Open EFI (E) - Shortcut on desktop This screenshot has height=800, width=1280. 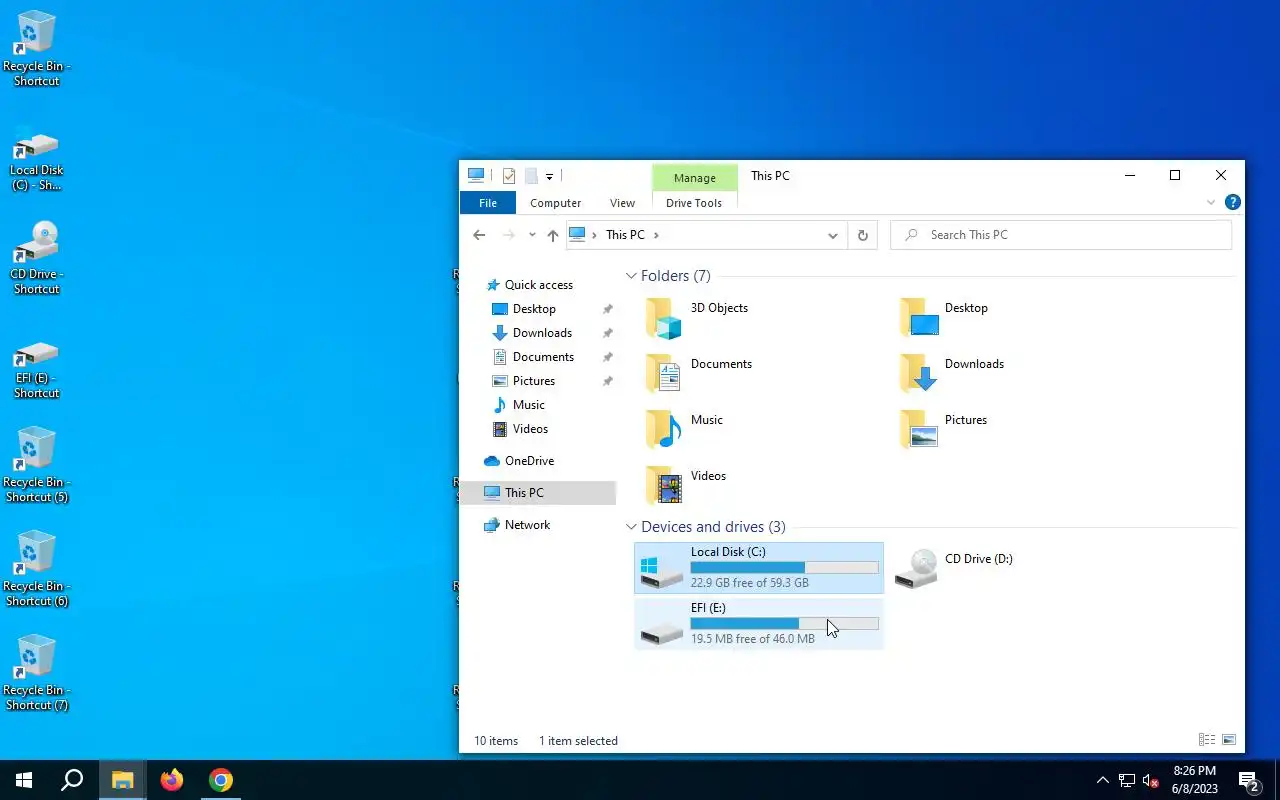pos(36,369)
